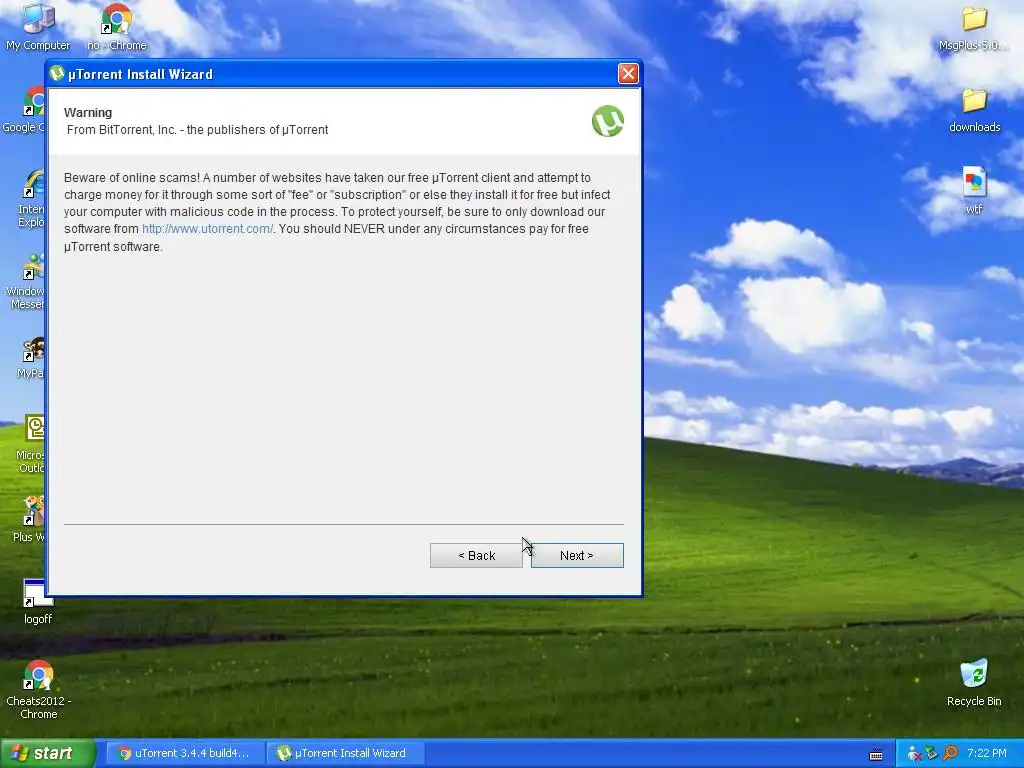This screenshot has width=1024, height=768.
Task: Switch to uTorrent 3.4.4 build Chrome taskbar item
Action: point(185,753)
